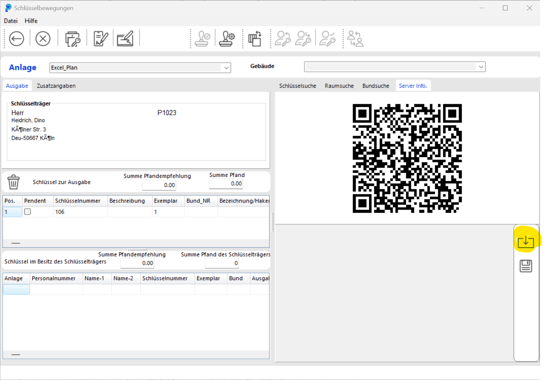Click the back arrow toolbar icon

tap(16, 39)
